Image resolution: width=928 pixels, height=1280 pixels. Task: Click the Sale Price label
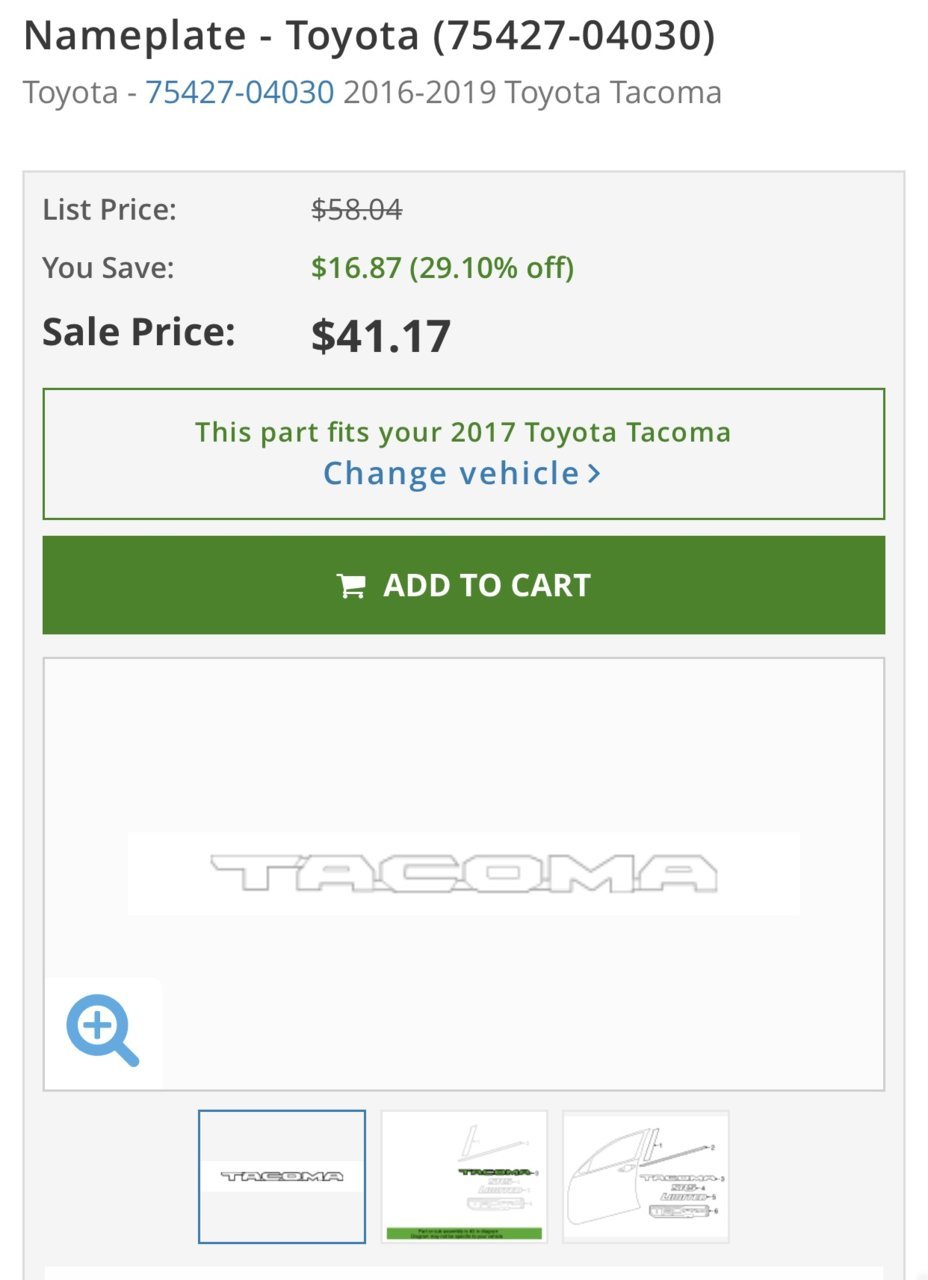coord(138,332)
